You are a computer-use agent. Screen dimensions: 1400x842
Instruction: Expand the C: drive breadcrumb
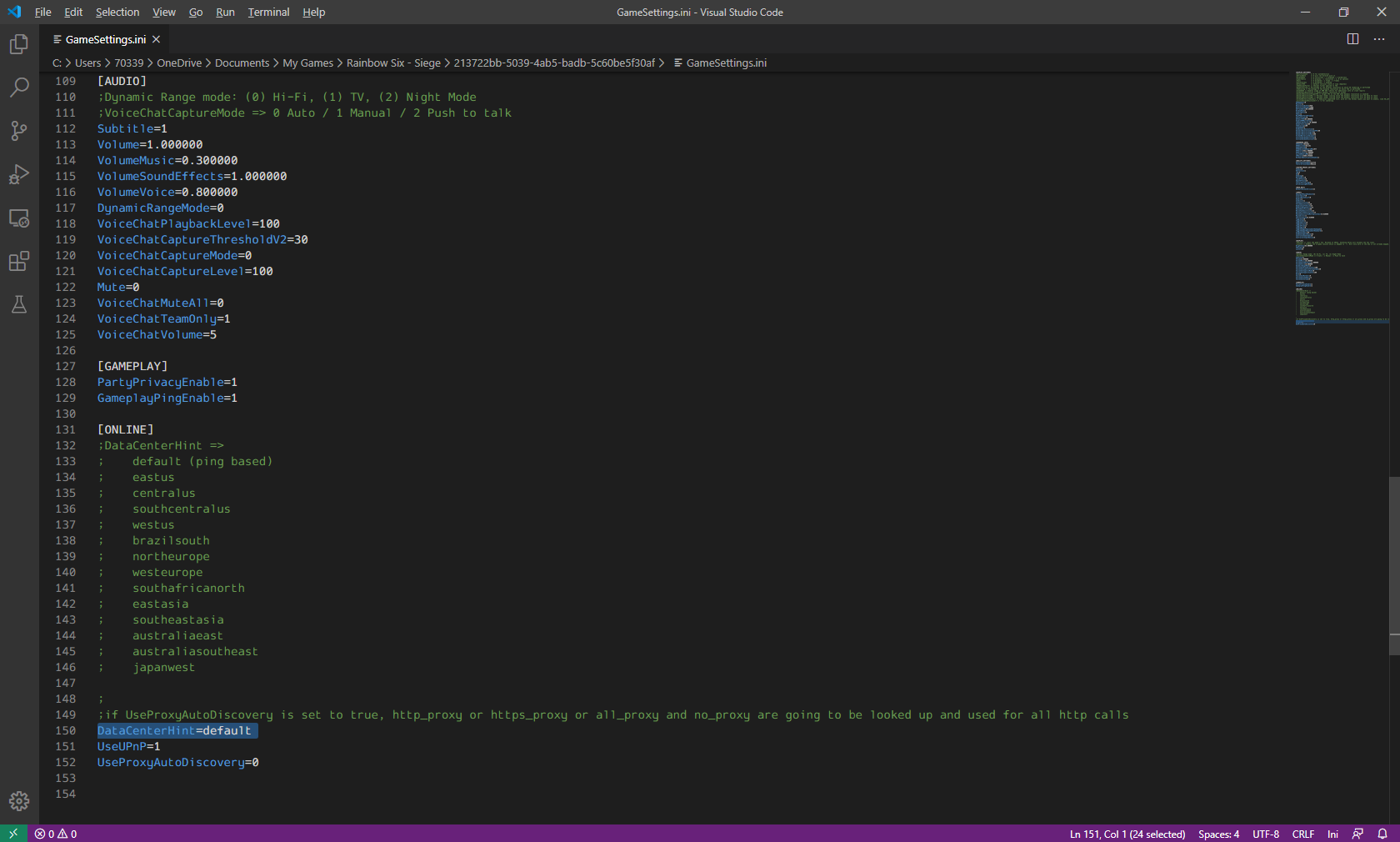(x=57, y=63)
